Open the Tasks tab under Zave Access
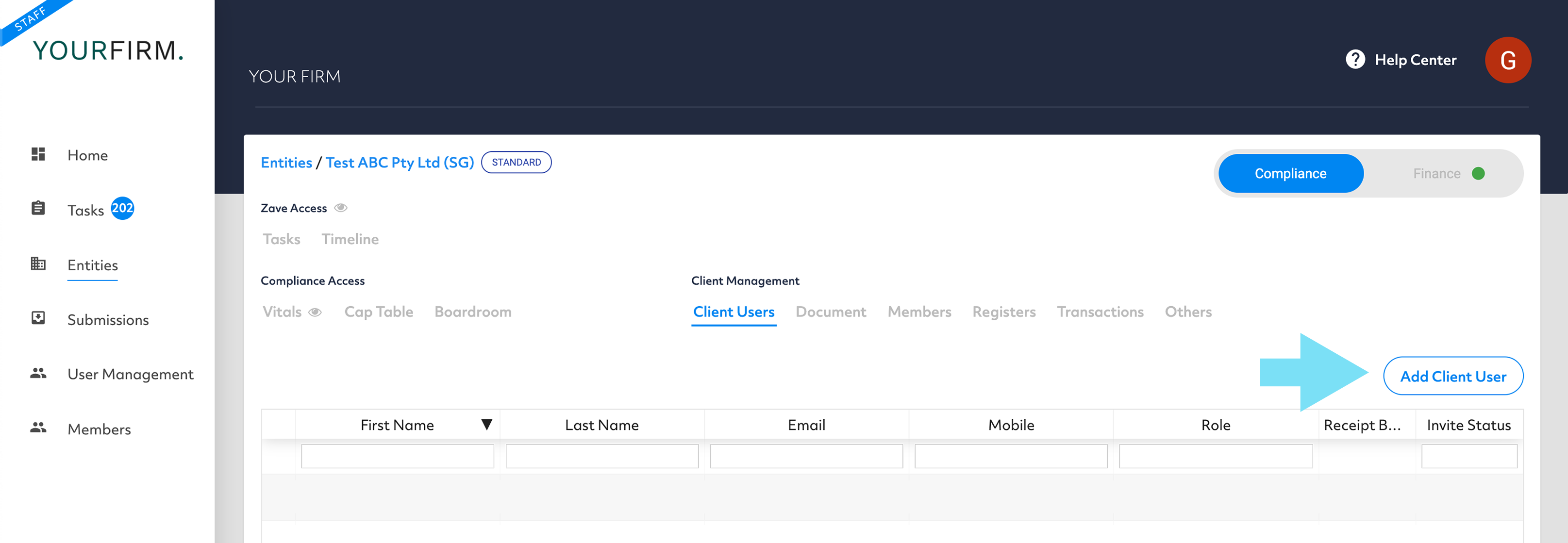 tap(281, 239)
